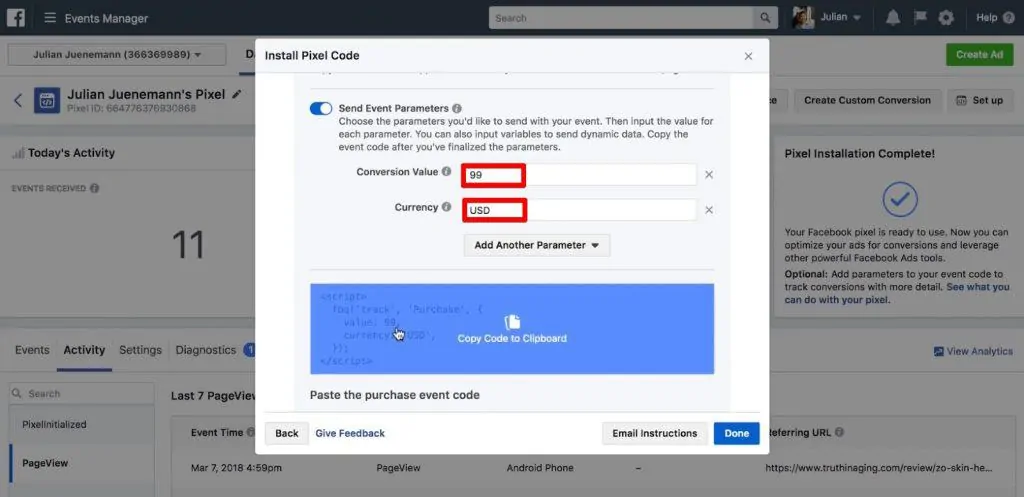Click the View Analytics link

979,351
